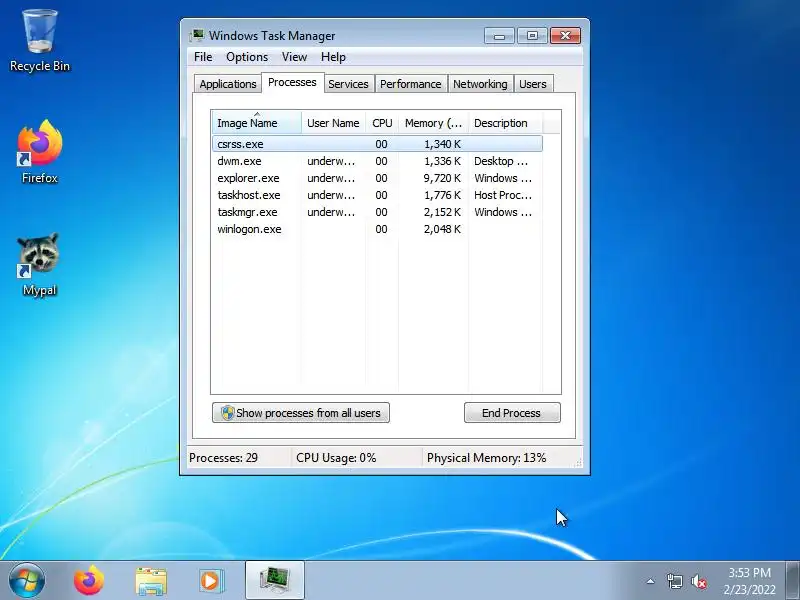Open Windows Explorer from the taskbar

[151, 581]
